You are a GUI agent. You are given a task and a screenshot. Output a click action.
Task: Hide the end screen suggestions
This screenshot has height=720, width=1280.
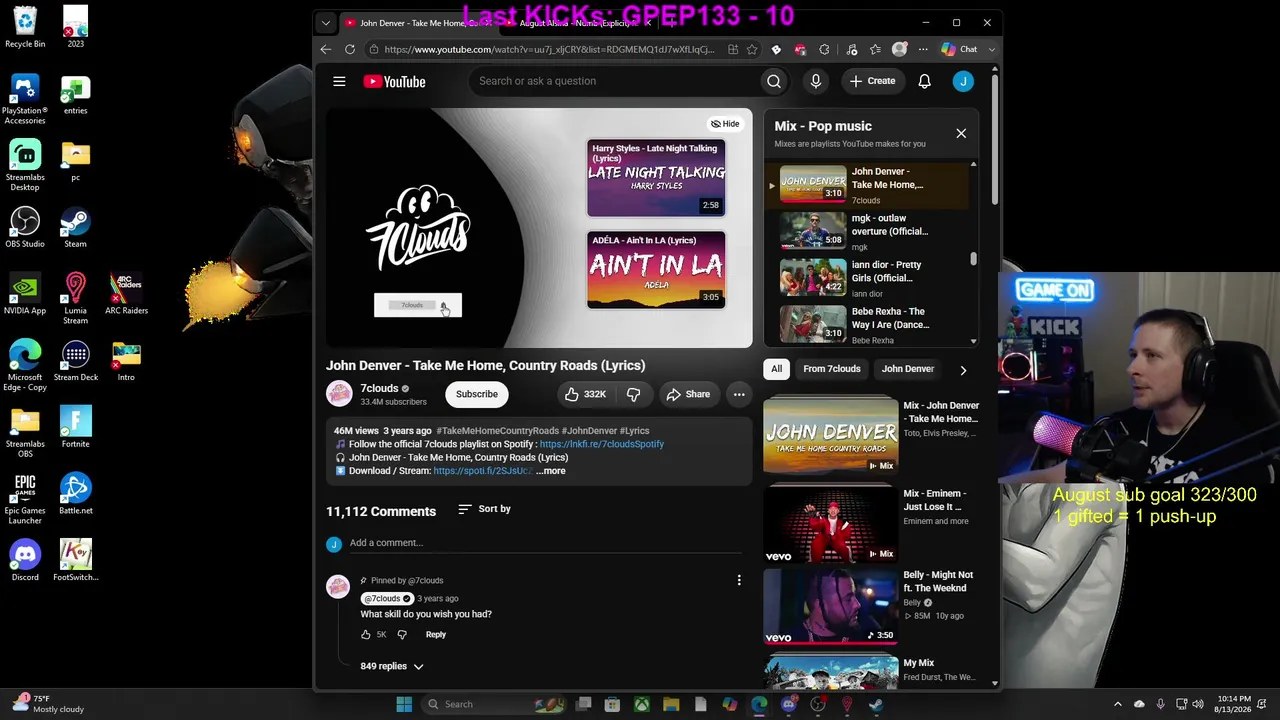coord(725,124)
